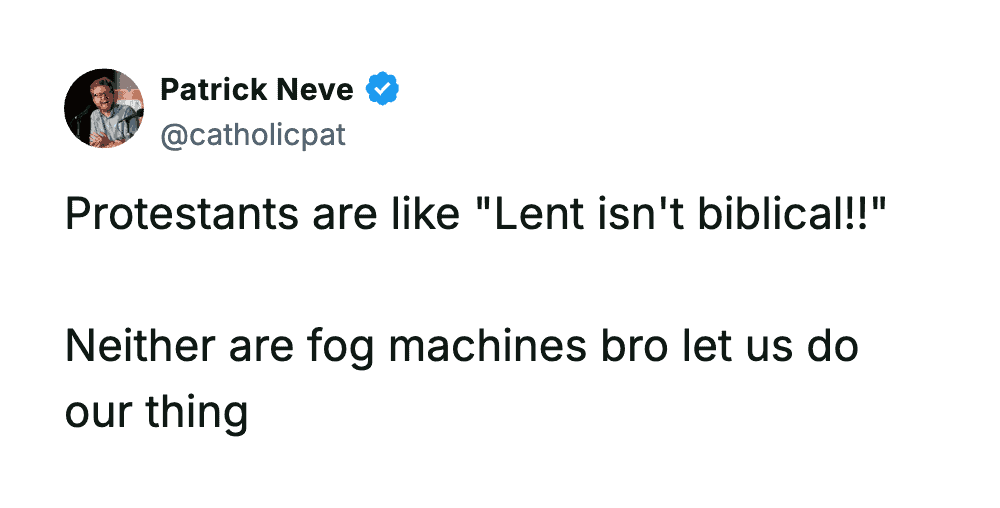Click the last line "our thing"

[x=156, y=412]
